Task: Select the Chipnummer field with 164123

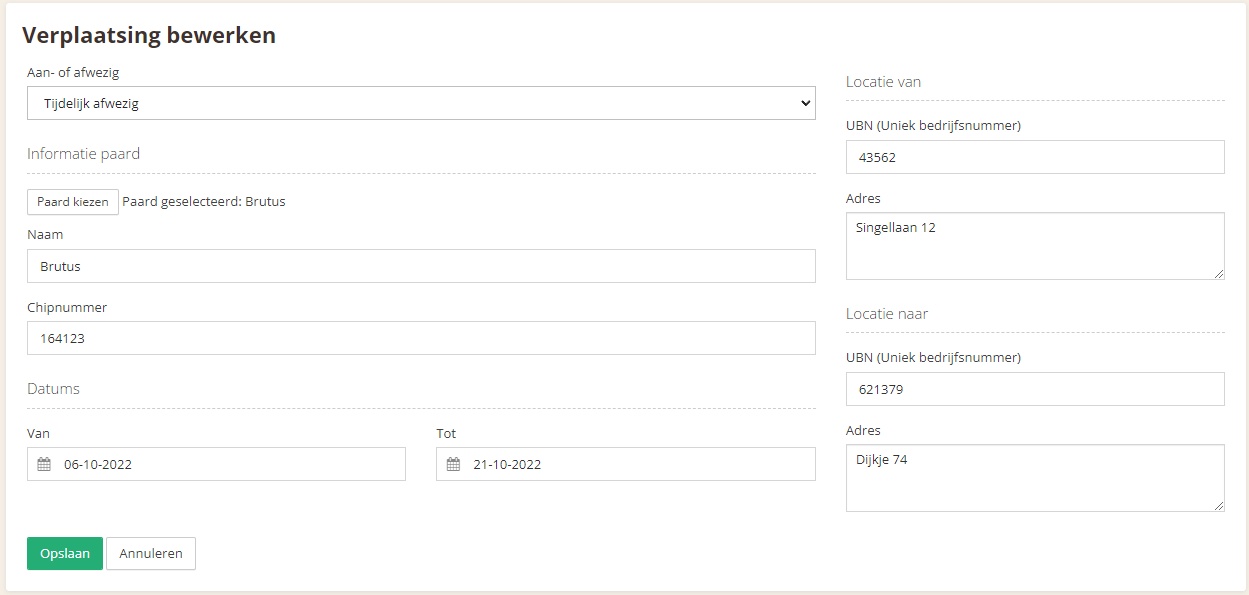Action: pyautogui.click(x=421, y=338)
